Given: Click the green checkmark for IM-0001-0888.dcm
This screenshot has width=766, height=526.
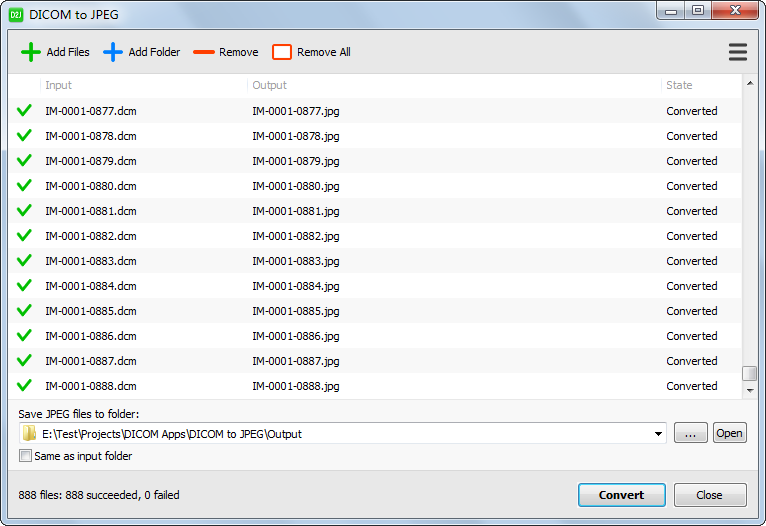Looking at the screenshot, I should tap(25, 386).
